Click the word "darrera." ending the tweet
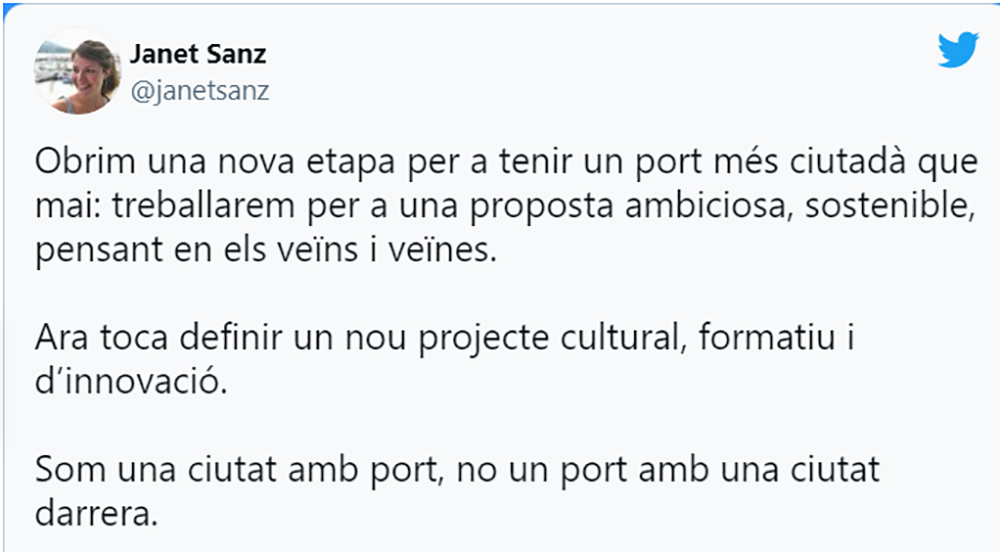Screen dimensions: 1000x552 pyautogui.click(x=96, y=515)
